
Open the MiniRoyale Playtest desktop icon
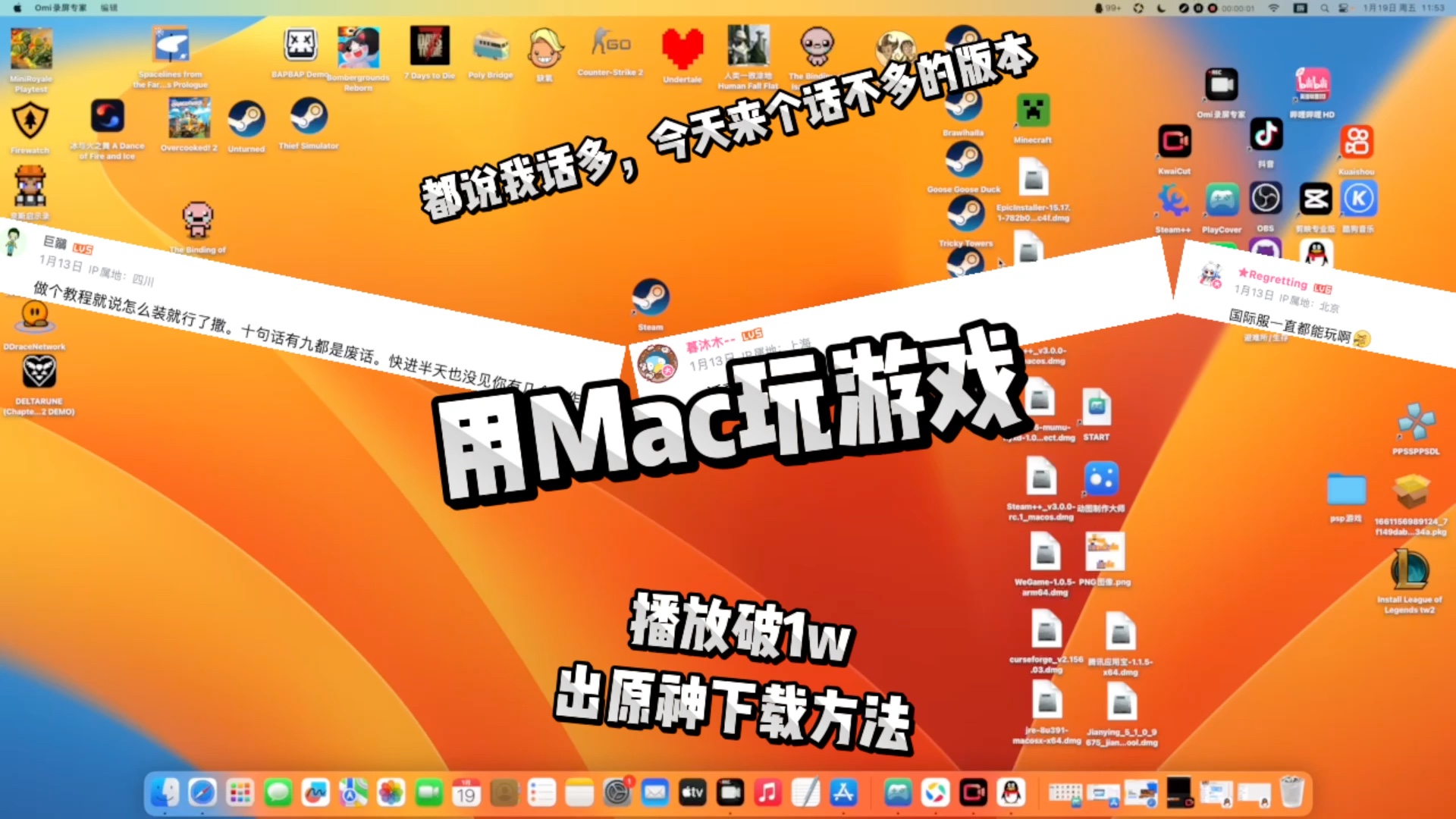point(31,49)
